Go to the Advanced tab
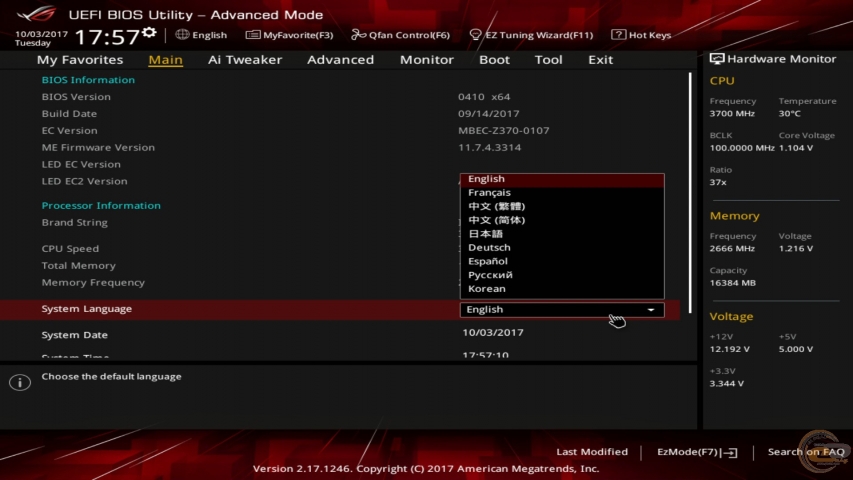 [341, 59]
